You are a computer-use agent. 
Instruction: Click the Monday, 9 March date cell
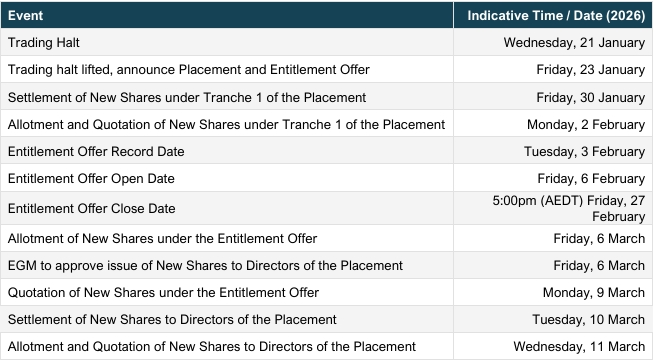point(553,292)
